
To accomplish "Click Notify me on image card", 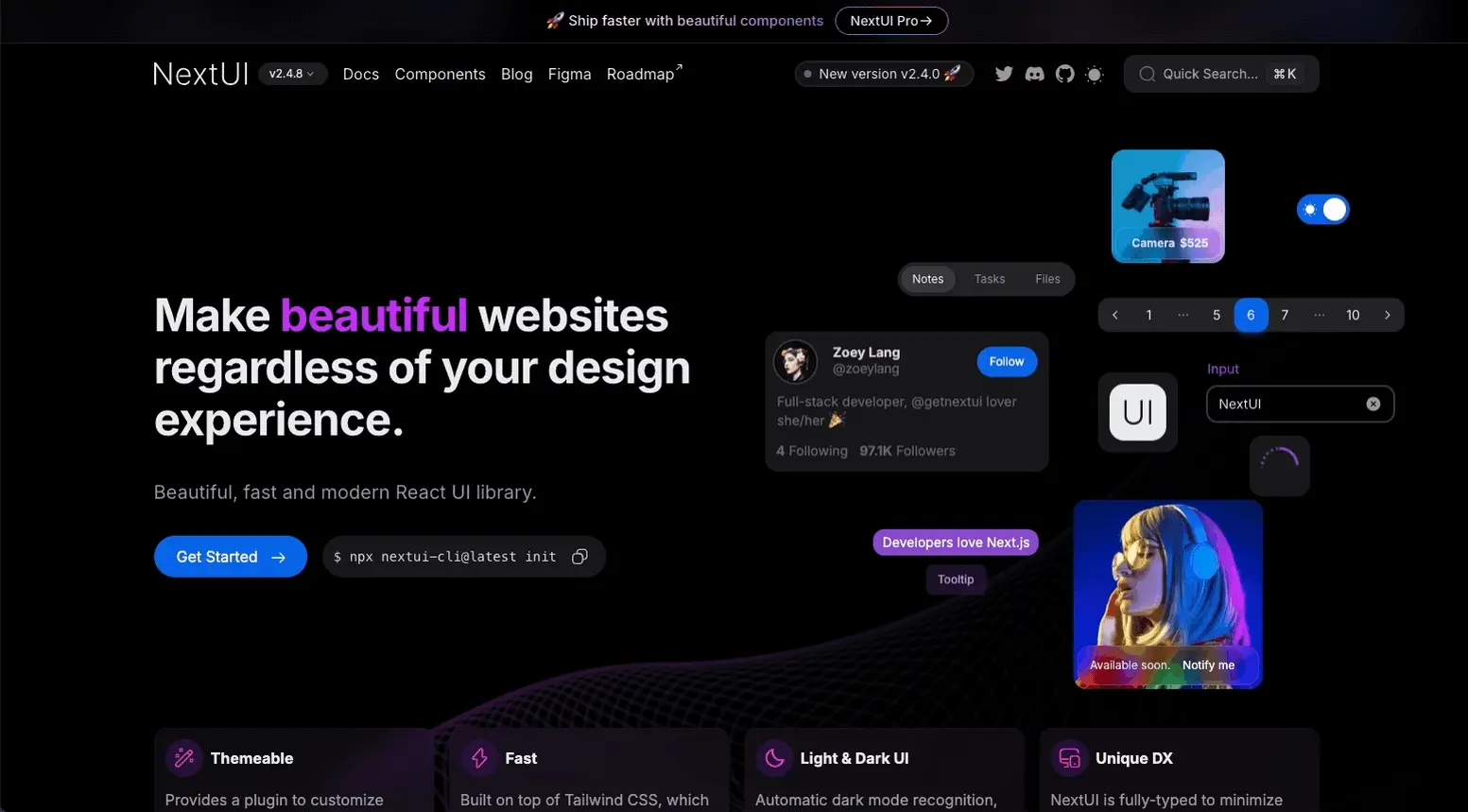I will (x=1208, y=665).
